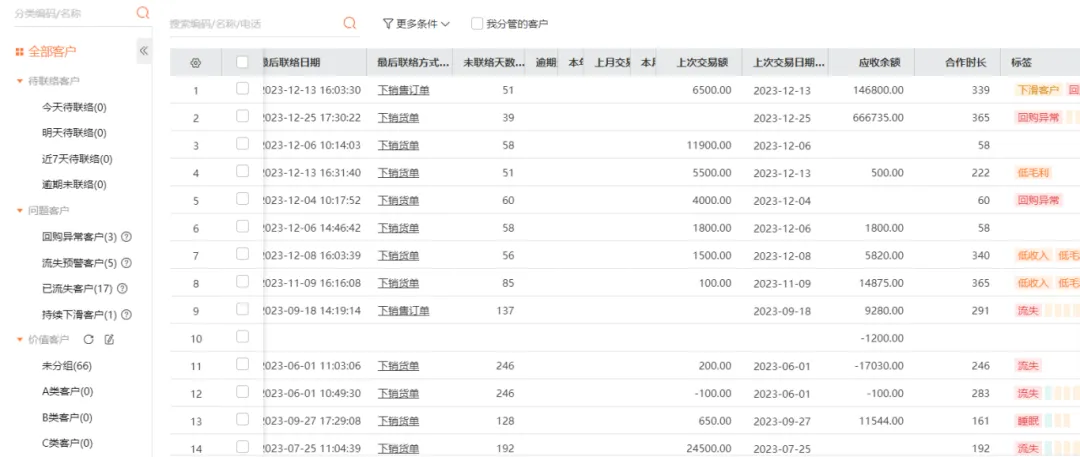This screenshot has width=1080, height=457.
Task: Collapse the sidebar with double-chevron icon
Action: tap(144, 51)
